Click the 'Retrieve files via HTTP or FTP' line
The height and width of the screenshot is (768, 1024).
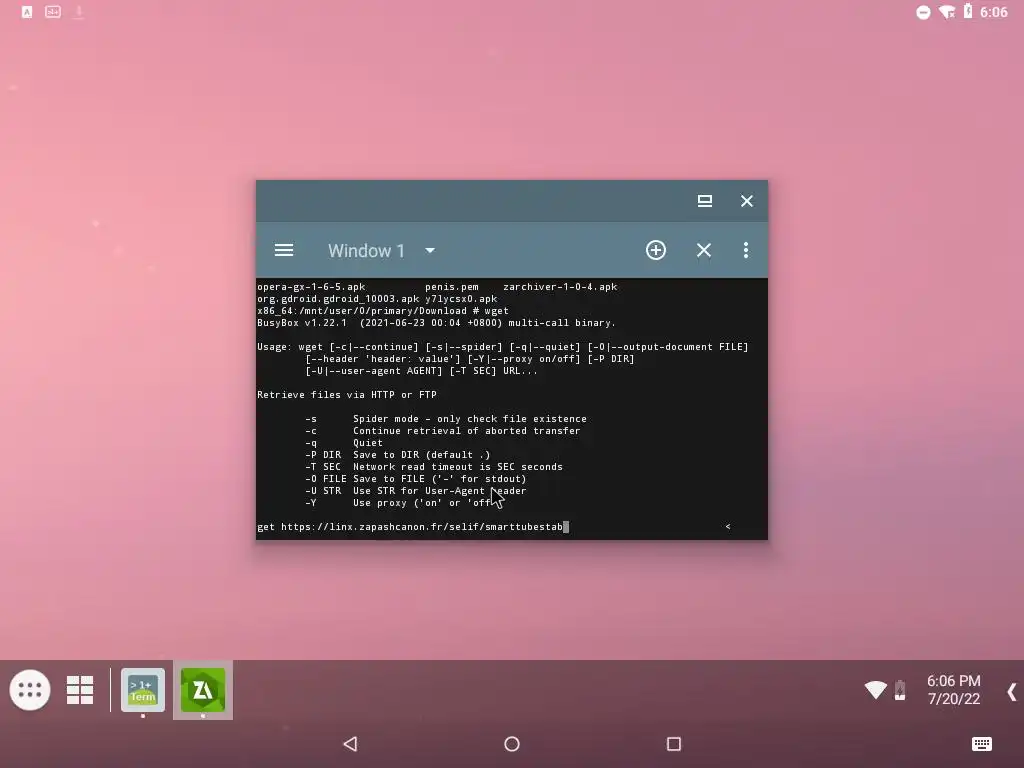tap(347, 395)
